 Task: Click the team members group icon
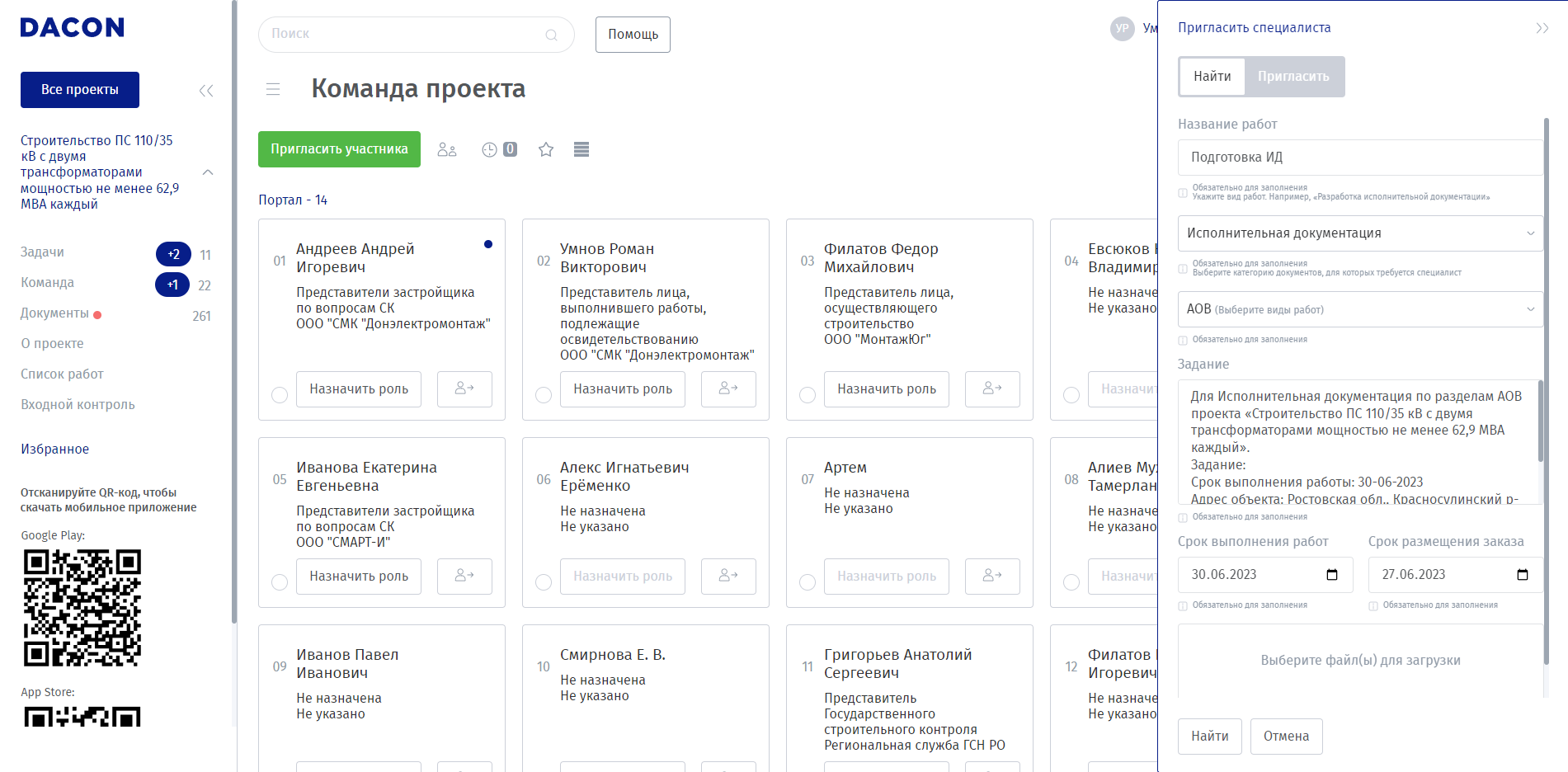[447, 149]
